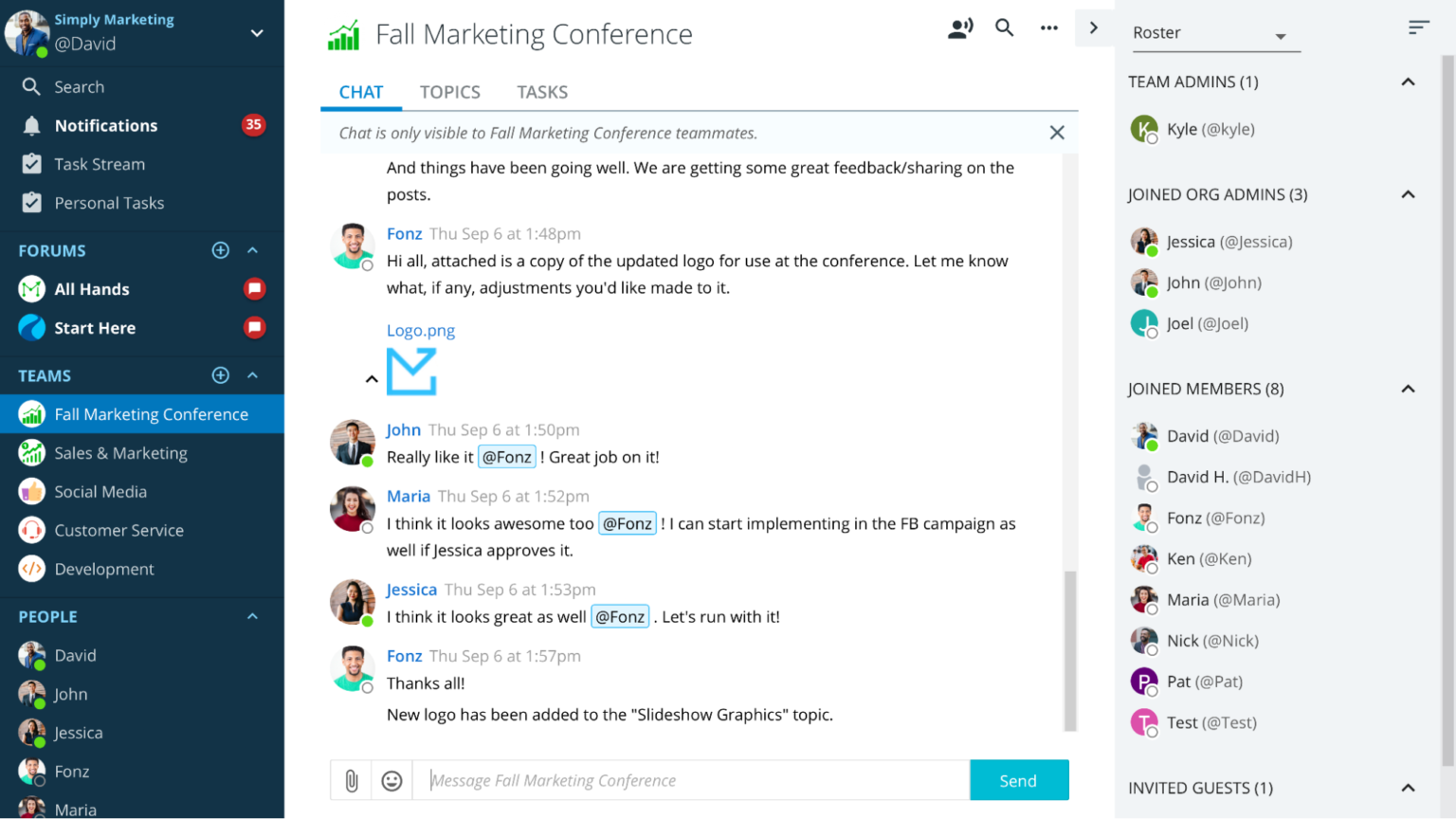Switch to the TOPICS tab
This screenshot has height=819, width=1456.
point(449,91)
